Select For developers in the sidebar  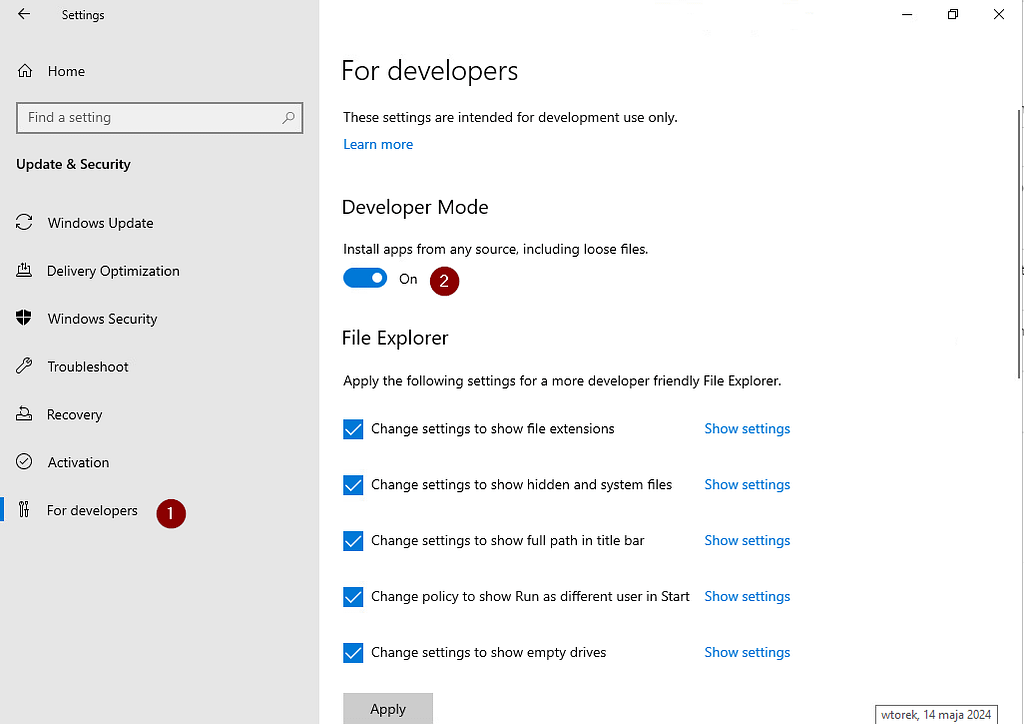[x=92, y=511]
